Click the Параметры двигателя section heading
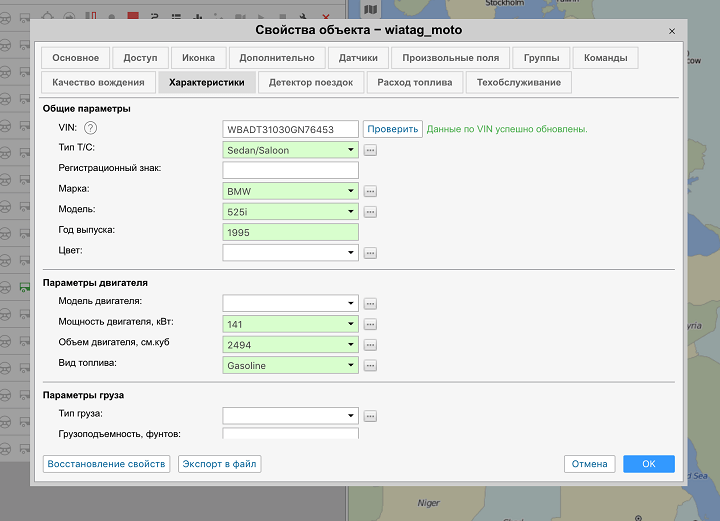 pos(95,283)
